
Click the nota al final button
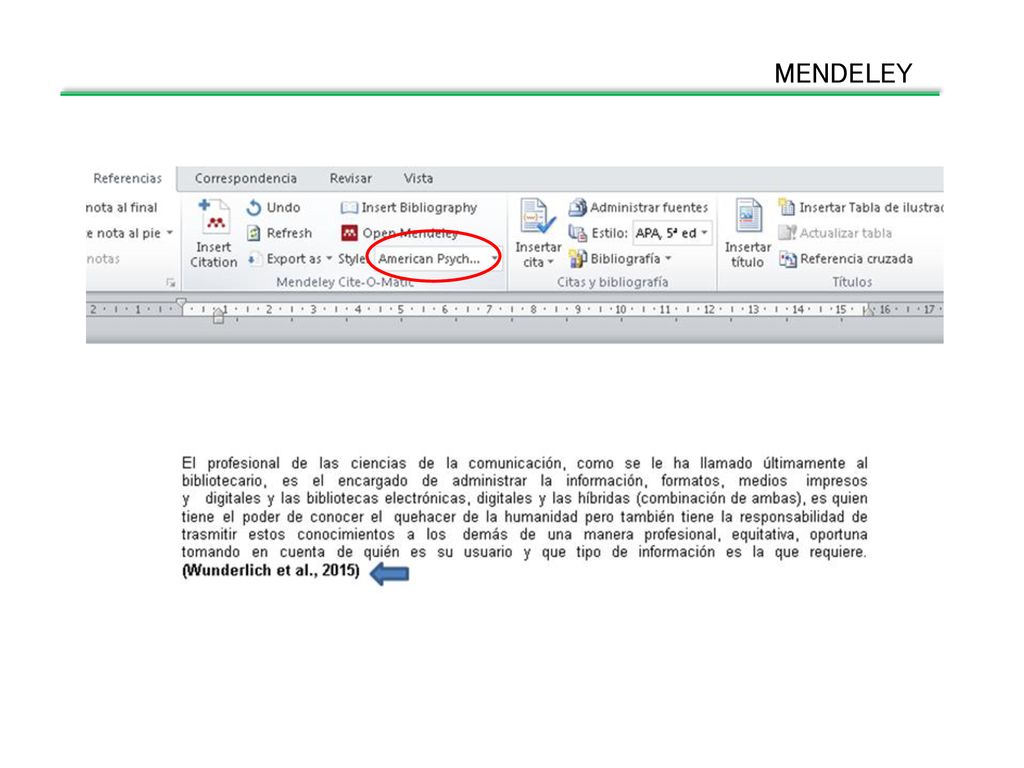[122, 208]
